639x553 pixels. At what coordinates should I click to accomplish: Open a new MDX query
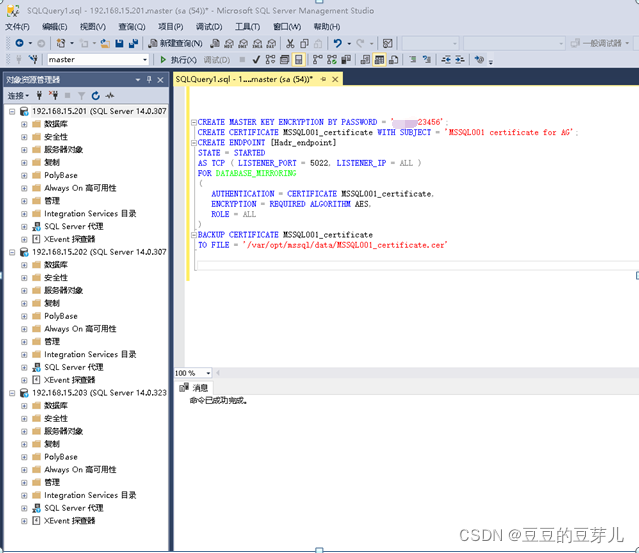click(229, 43)
